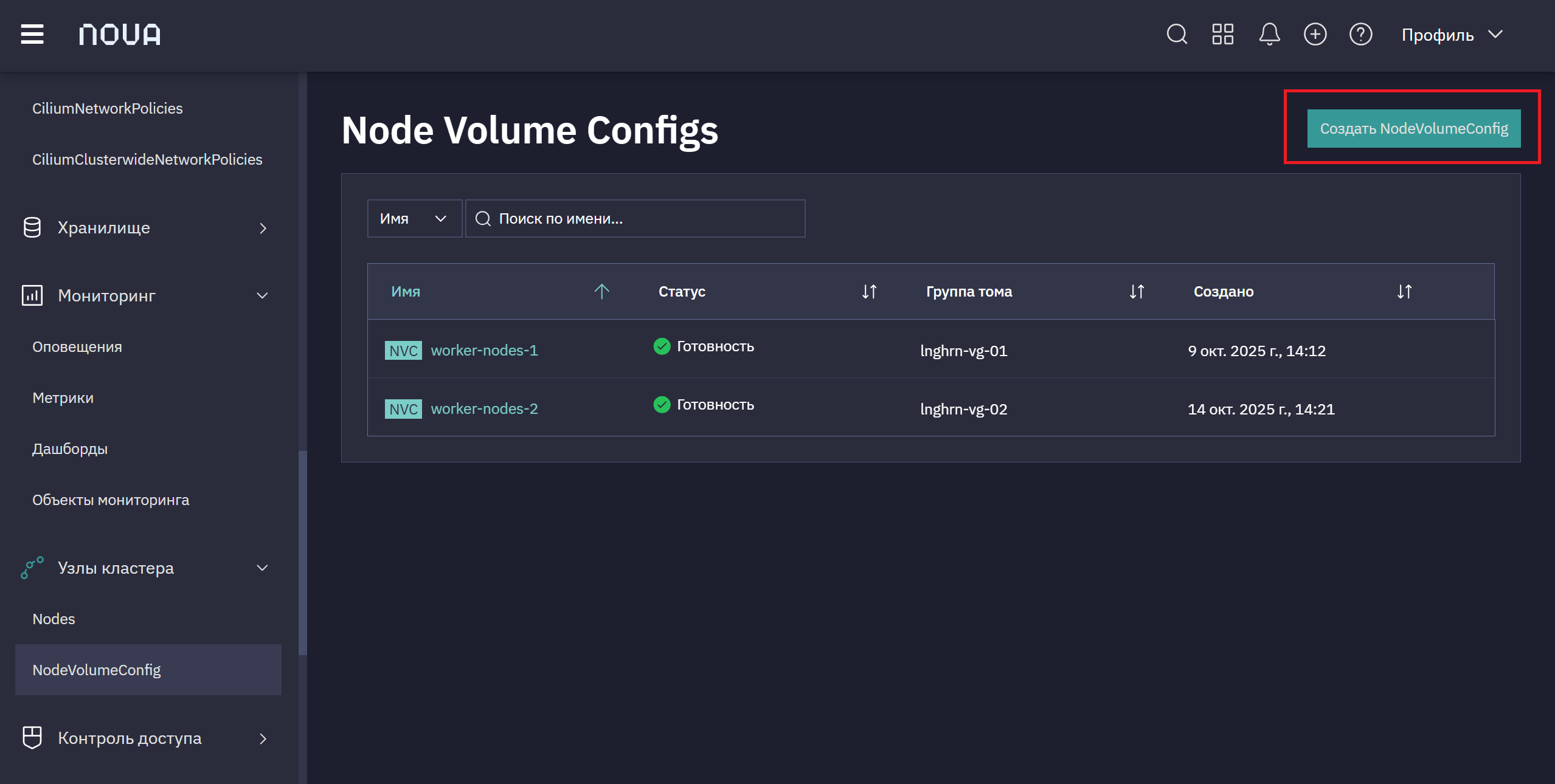This screenshot has width=1555, height=784.
Task: Click the lnghrn-vg-01 volume group cell
Action: tap(963, 351)
